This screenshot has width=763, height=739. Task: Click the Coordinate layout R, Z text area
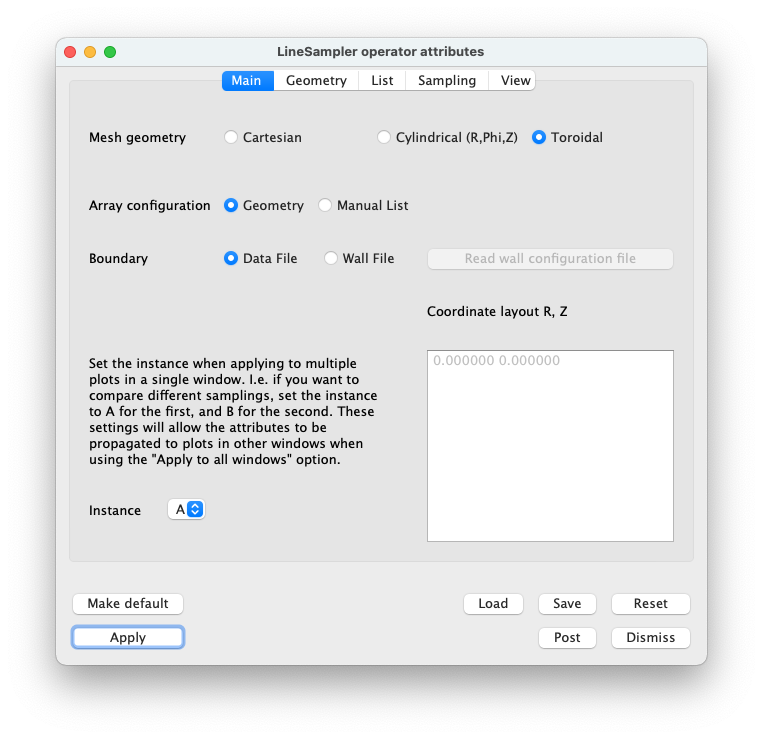550,446
